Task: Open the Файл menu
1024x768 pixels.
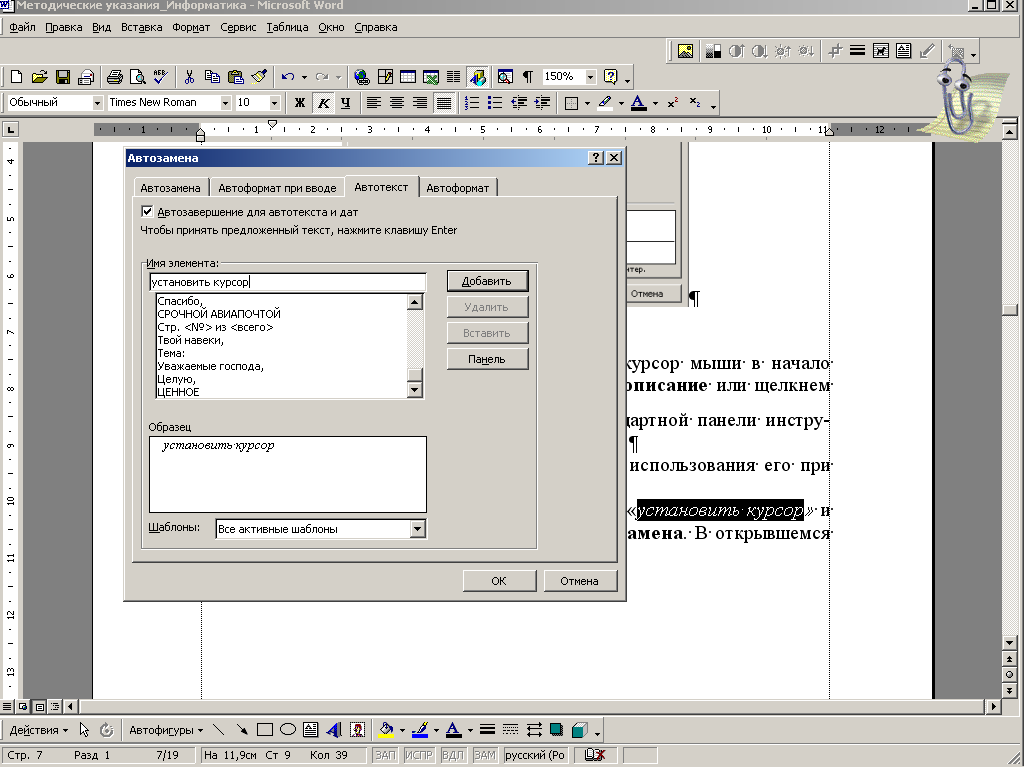Action: 22,27
